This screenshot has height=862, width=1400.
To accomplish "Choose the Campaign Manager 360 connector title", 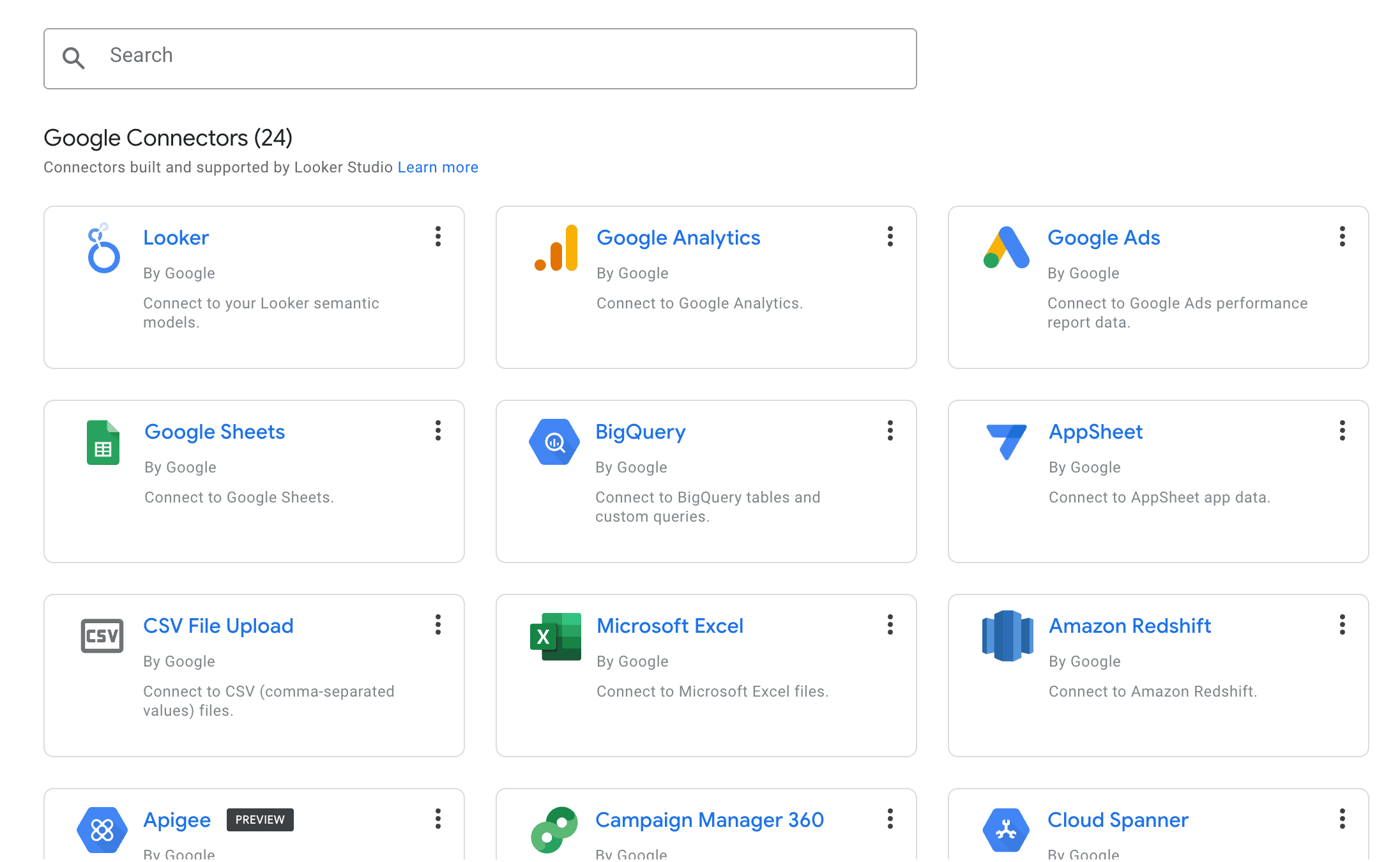I will point(710,820).
